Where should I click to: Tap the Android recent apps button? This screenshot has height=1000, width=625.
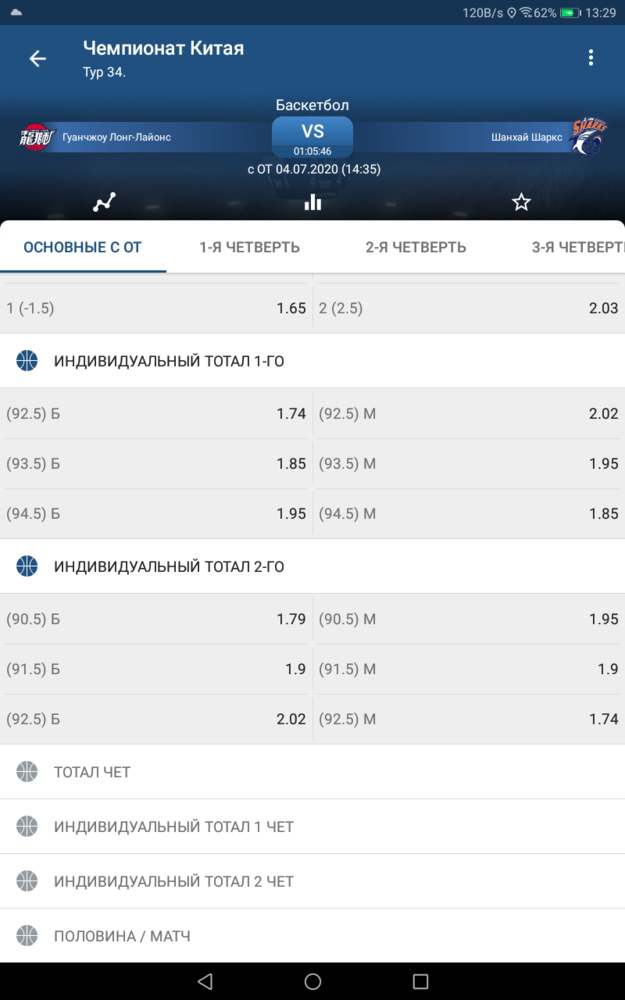tap(420, 981)
